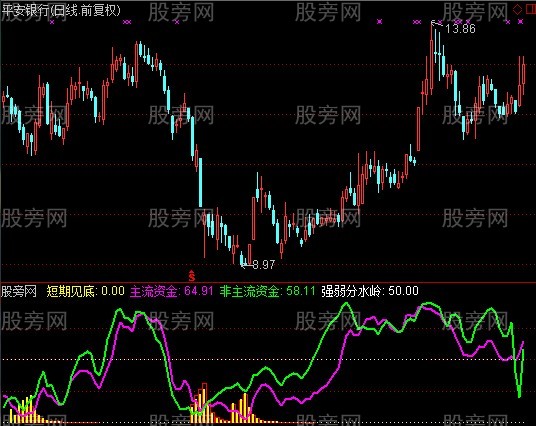Select the 13.86 high price label
Image resolution: width=536 pixels, height=426 pixels.
(x=460, y=29)
